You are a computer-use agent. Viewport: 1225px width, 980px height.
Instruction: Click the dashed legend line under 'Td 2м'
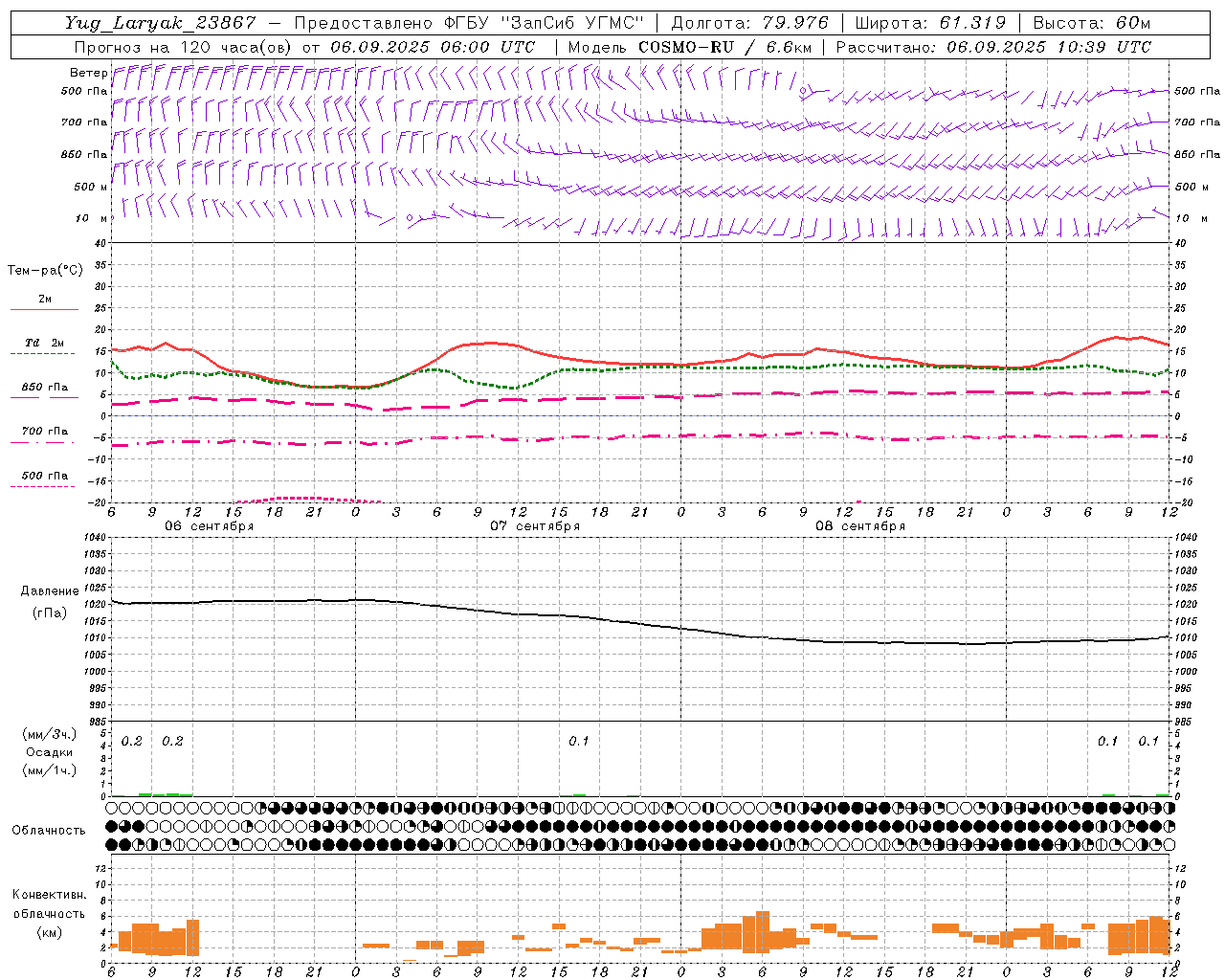(43, 353)
